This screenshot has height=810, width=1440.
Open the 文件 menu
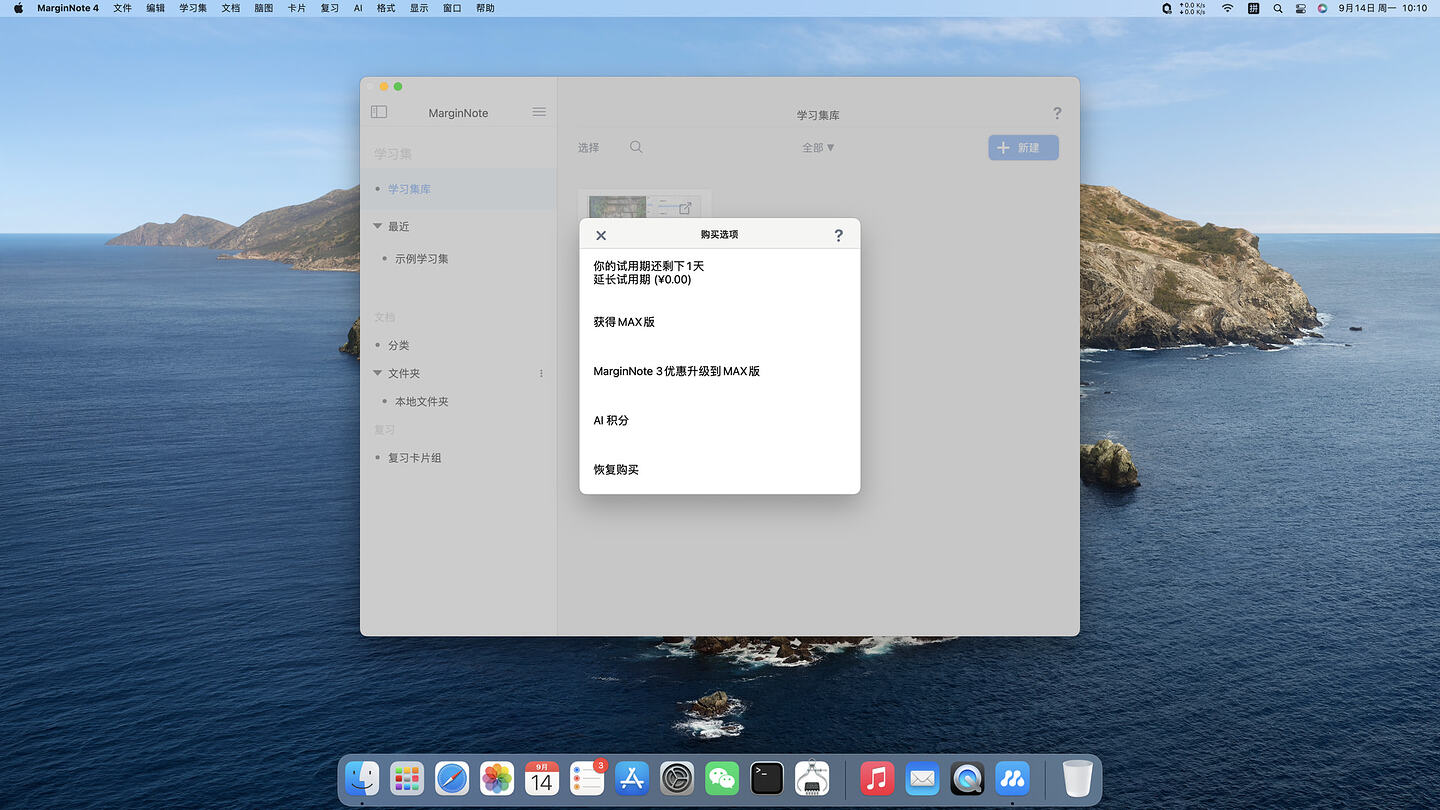click(122, 8)
